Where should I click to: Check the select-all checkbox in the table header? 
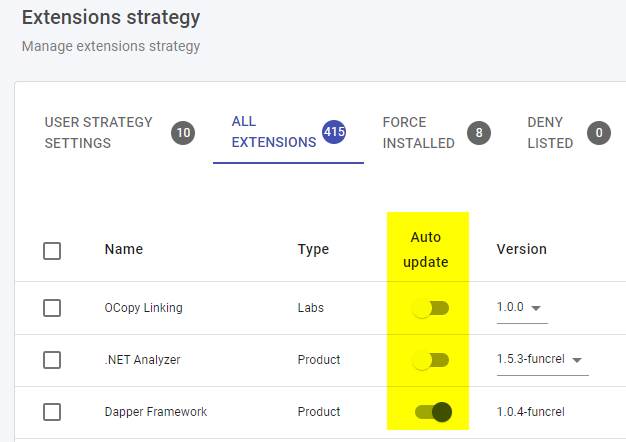click(52, 251)
